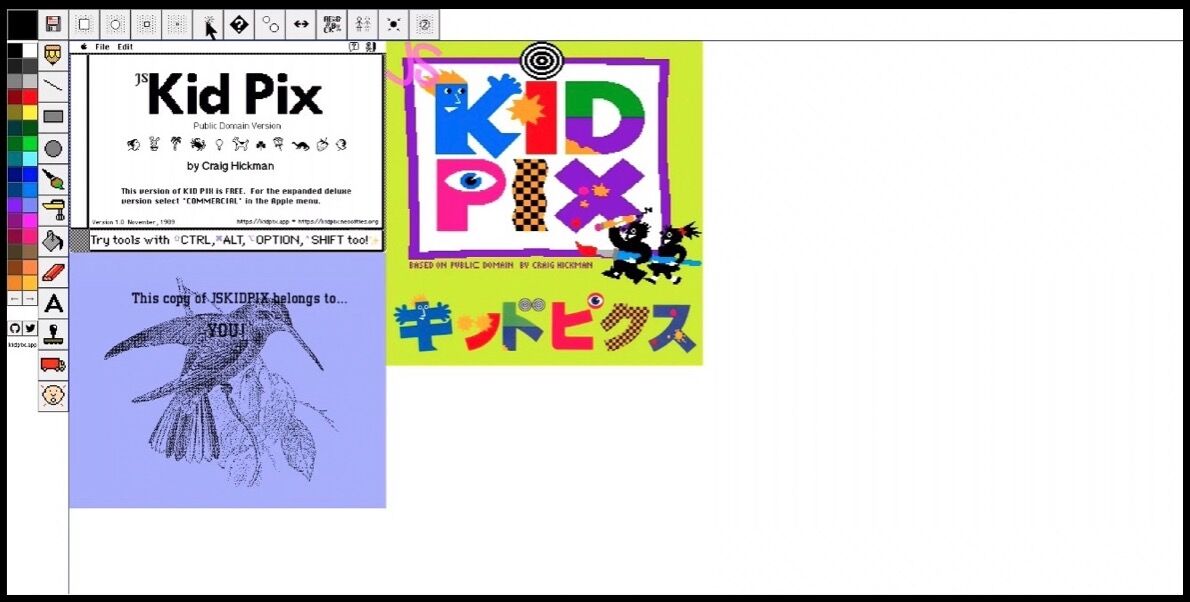The image size is (1190, 602).
Task: Open the Twitter bird icon link
Action: (x=30, y=328)
